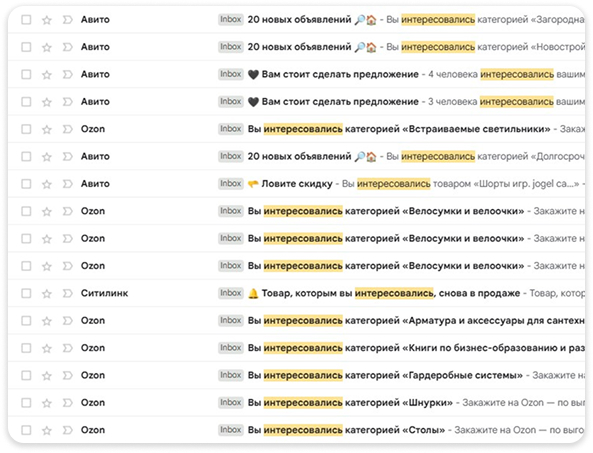Check the Ozon «Арматура и аксессуары» email

coord(26,321)
